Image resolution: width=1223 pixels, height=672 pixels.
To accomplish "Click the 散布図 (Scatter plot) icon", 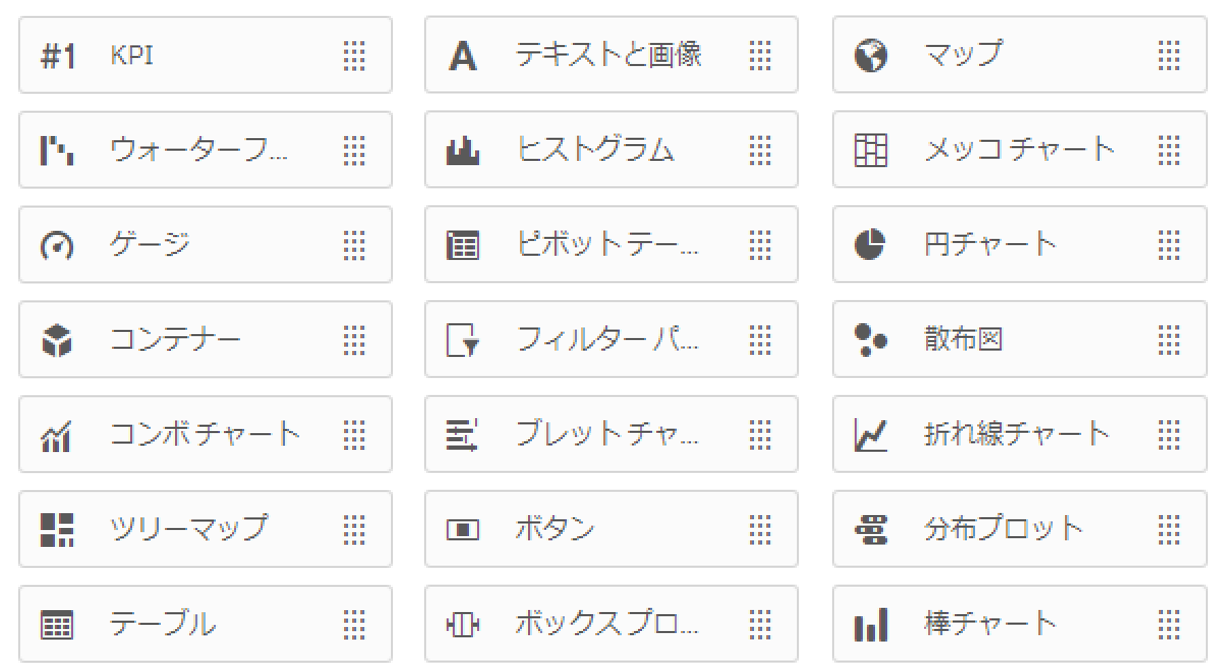I will (x=872, y=339).
